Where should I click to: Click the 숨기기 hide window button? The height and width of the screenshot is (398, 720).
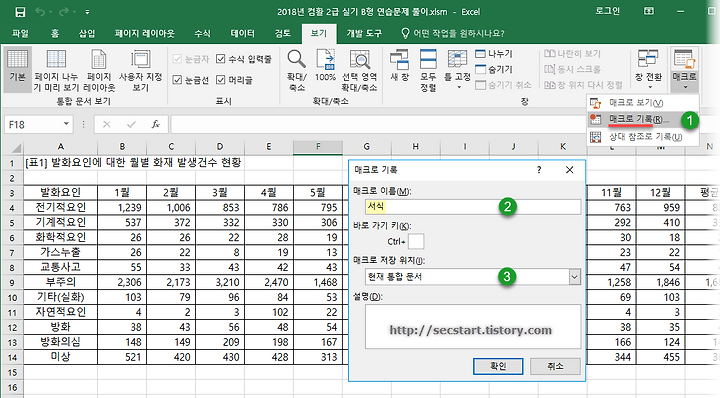click(x=494, y=69)
